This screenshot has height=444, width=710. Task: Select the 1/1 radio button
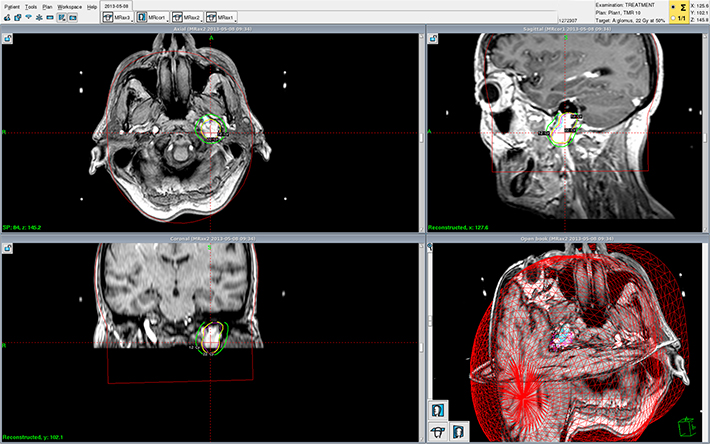pyautogui.click(x=673, y=18)
